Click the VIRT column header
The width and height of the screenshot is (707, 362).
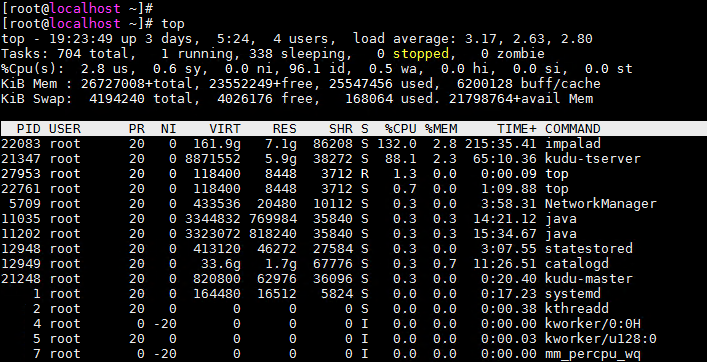(x=225, y=128)
